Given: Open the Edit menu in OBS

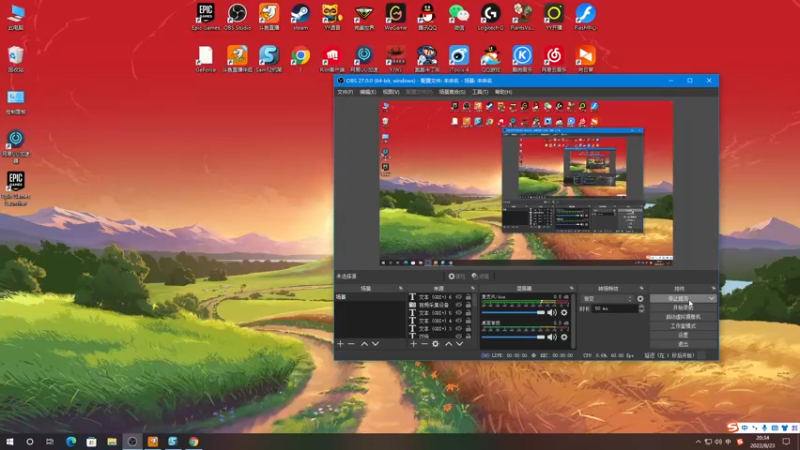Looking at the screenshot, I should [x=367, y=92].
